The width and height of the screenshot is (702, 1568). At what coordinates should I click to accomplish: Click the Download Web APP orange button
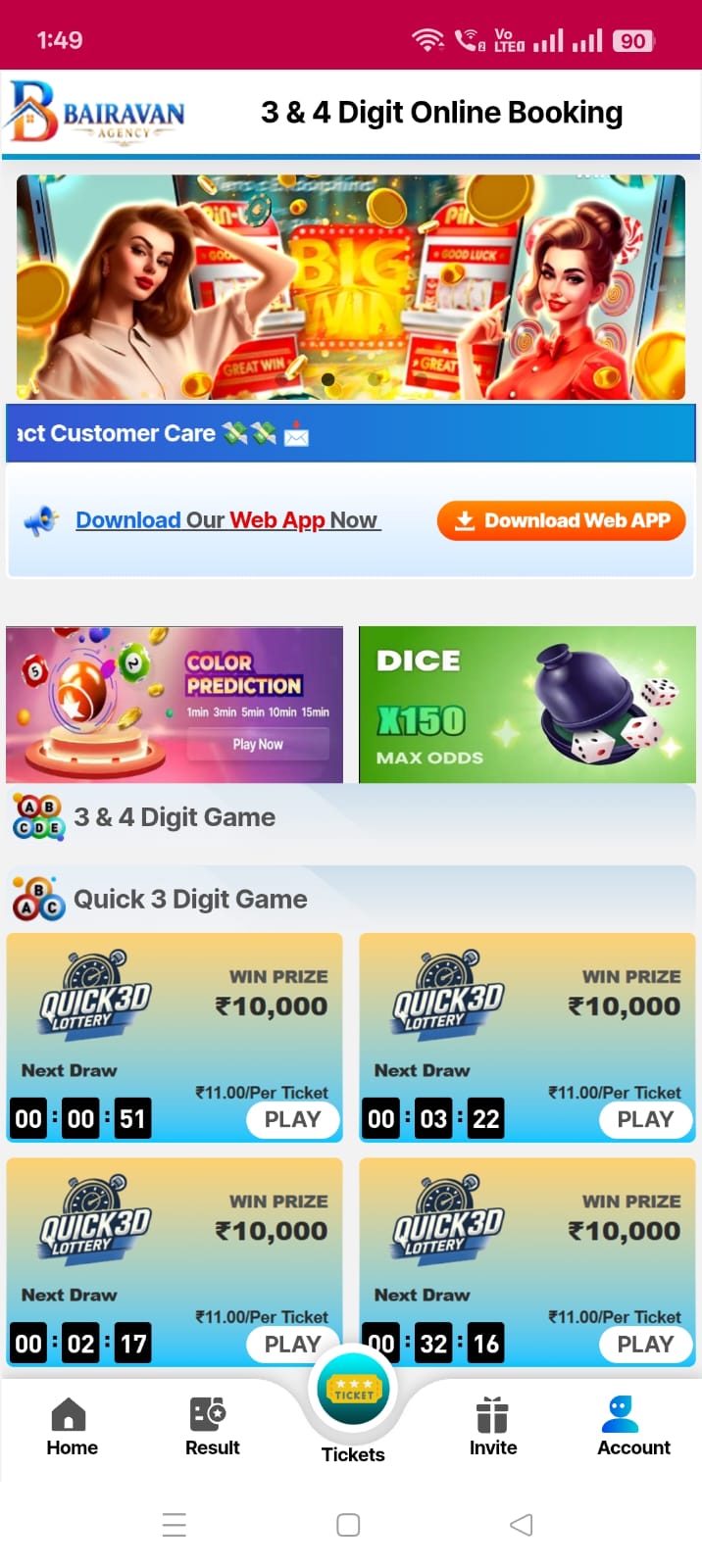[561, 520]
